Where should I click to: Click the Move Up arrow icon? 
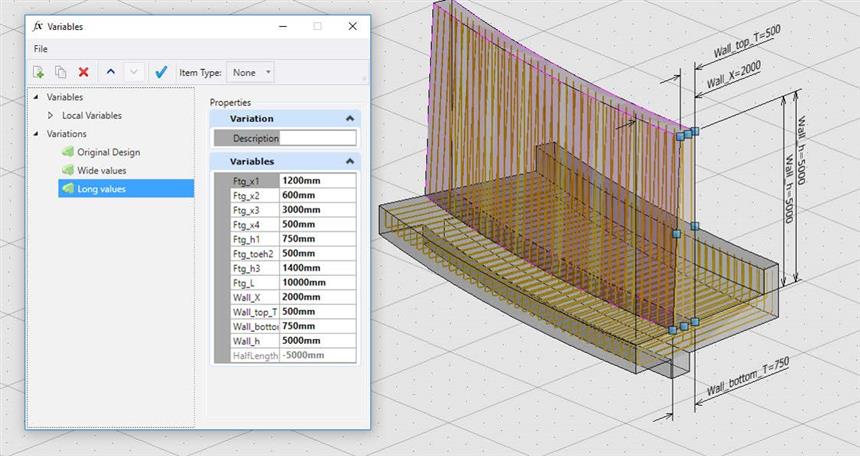110,73
